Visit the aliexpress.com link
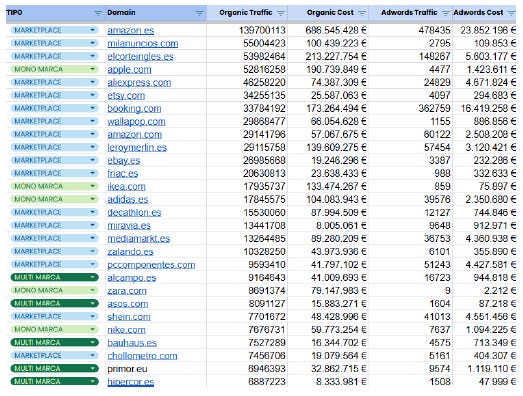Image resolution: width=523 pixels, height=396 pixels. 139,82
